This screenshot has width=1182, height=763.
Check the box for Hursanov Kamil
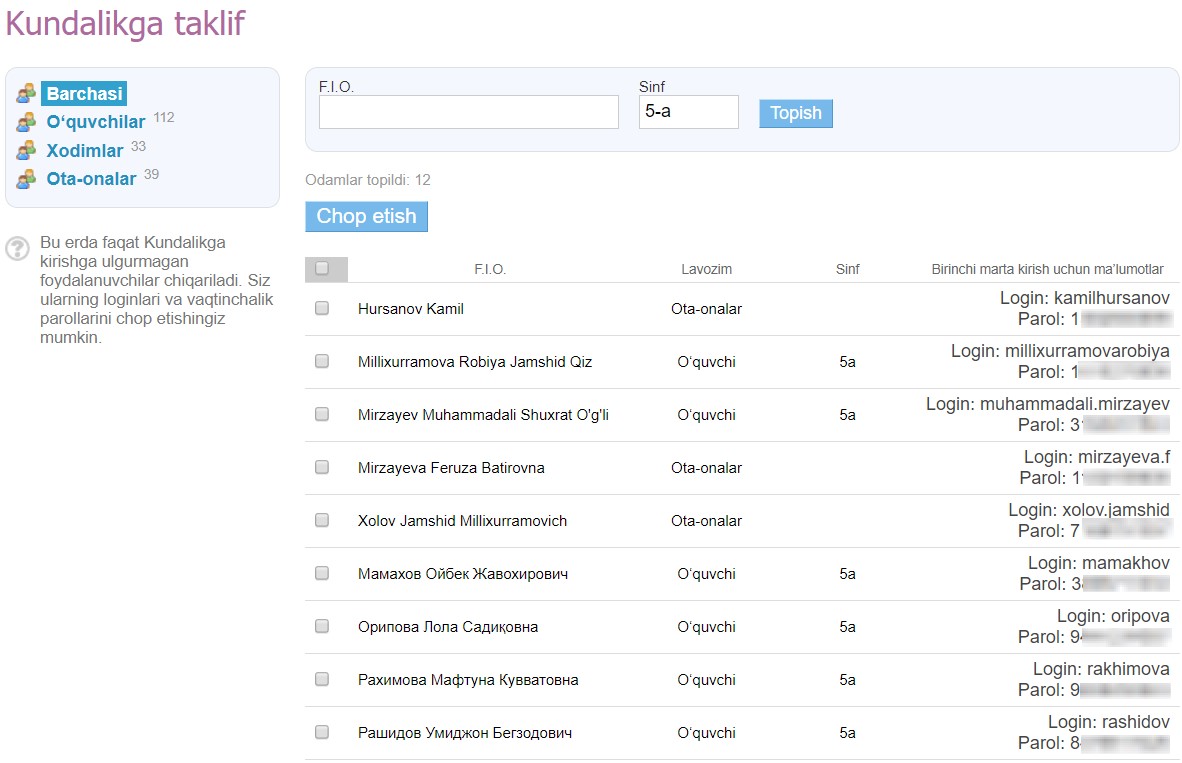[x=322, y=308]
